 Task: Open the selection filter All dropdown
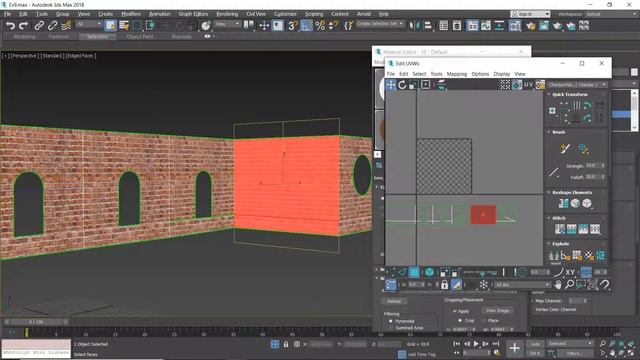89,24
